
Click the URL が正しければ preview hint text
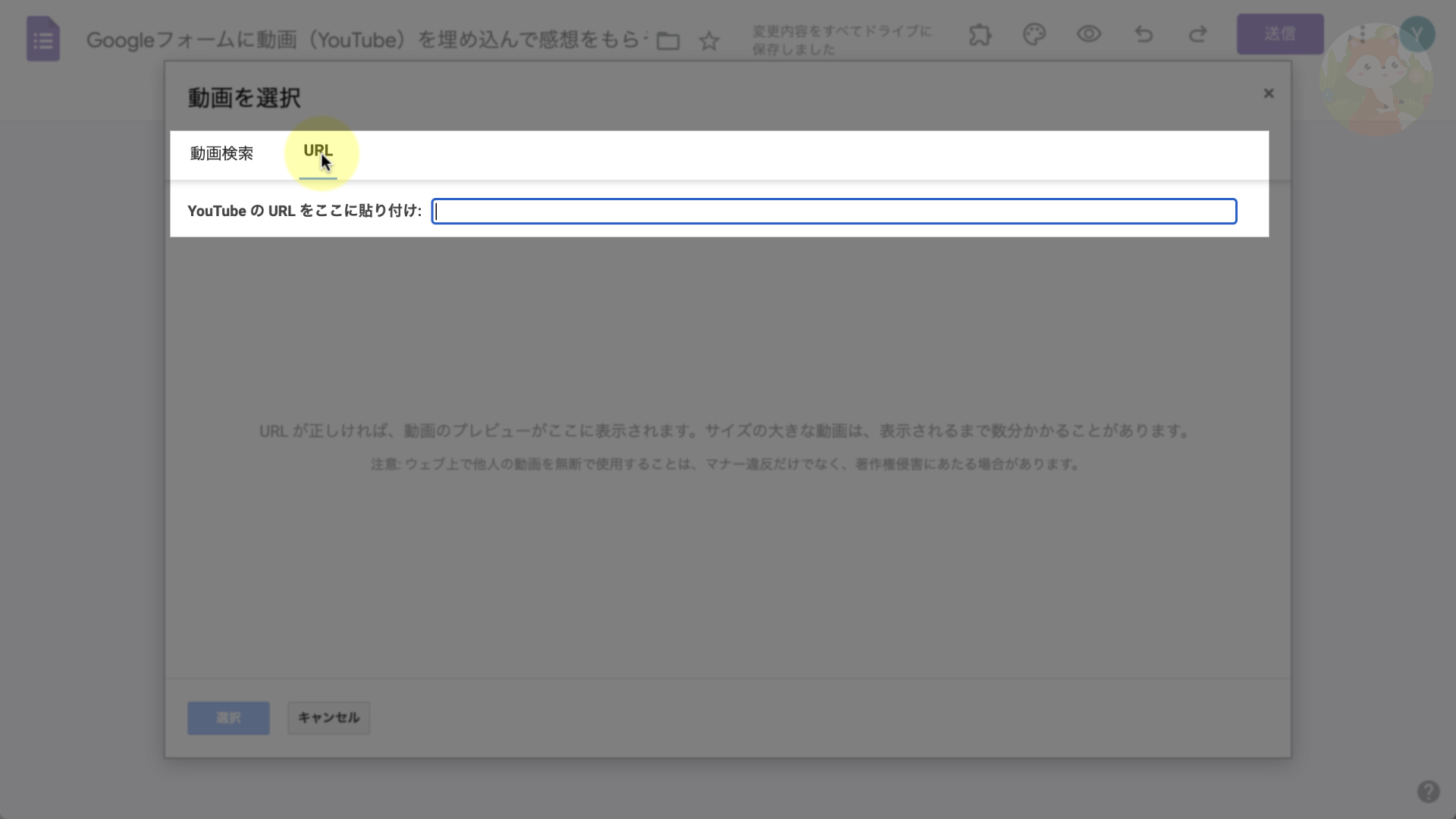723,431
